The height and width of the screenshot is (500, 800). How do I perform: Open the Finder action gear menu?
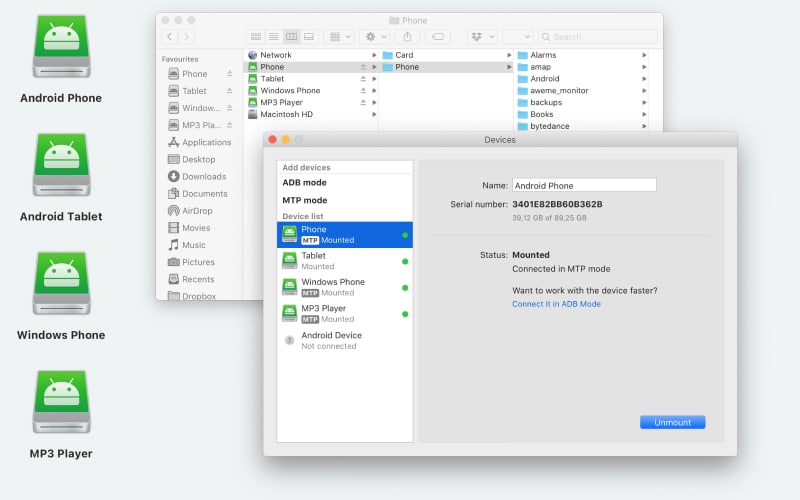click(375, 37)
